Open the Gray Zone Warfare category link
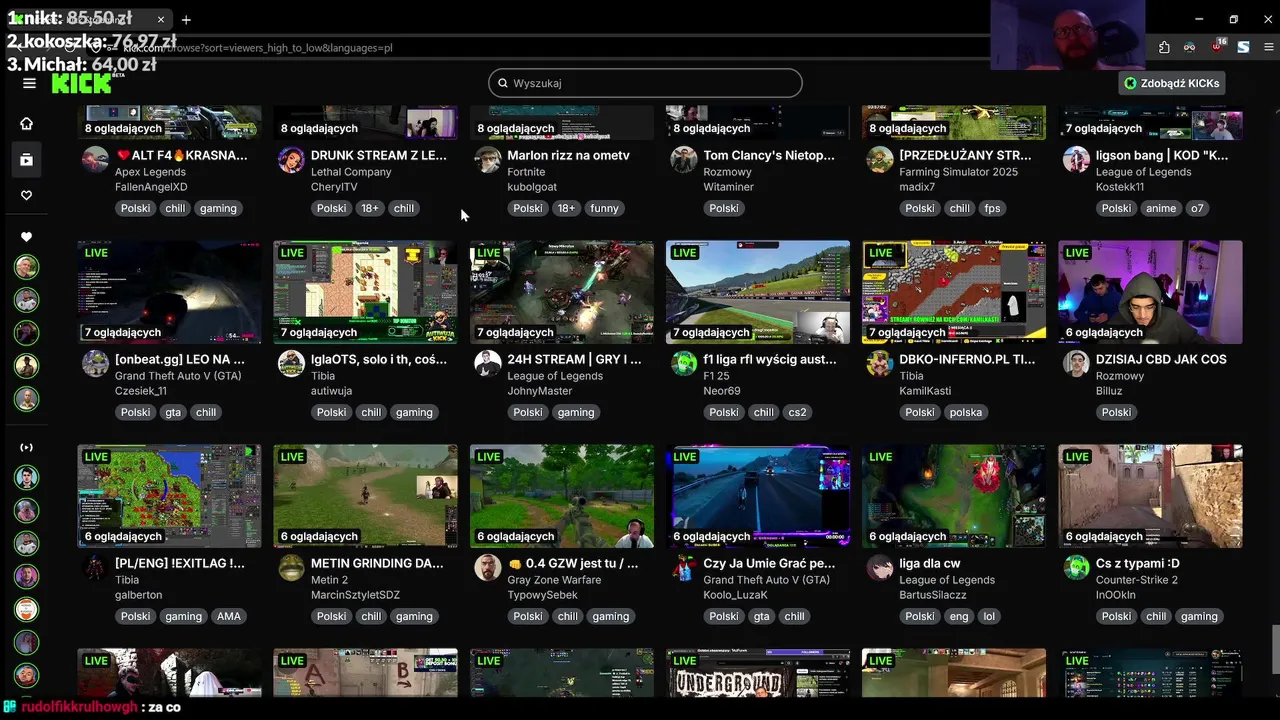The height and width of the screenshot is (720, 1280). (554, 580)
